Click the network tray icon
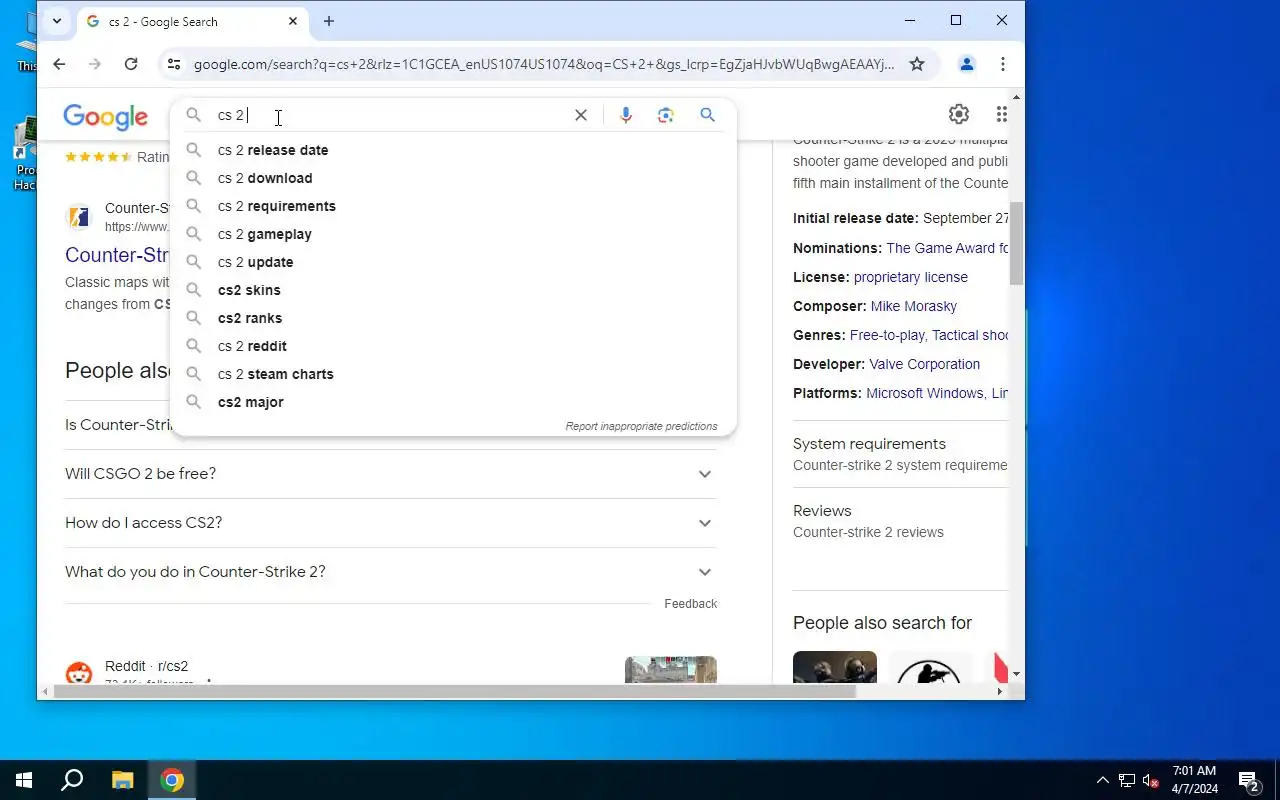Viewport: 1280px width, 800px height. point(1127,781)
